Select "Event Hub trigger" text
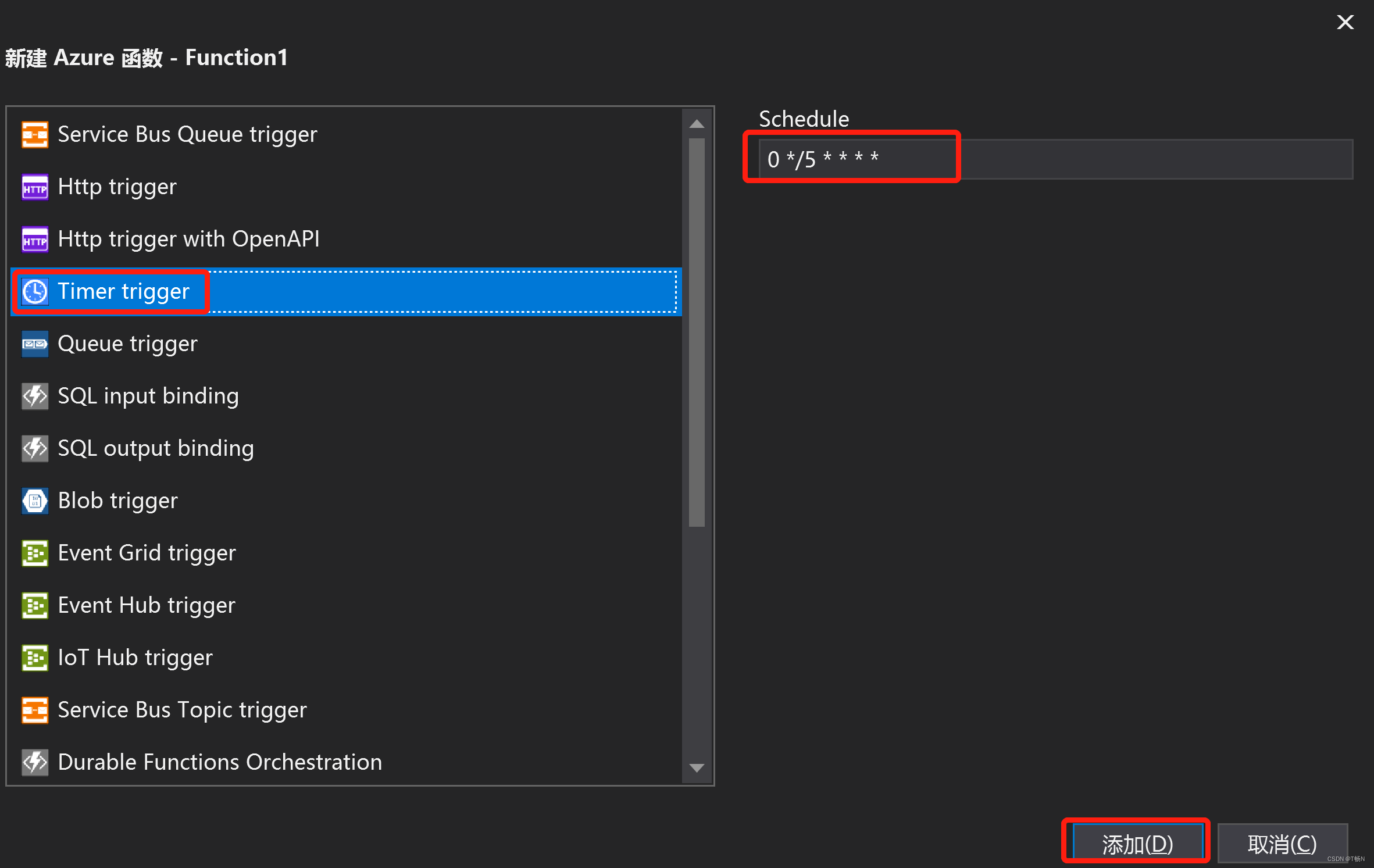 147,606
